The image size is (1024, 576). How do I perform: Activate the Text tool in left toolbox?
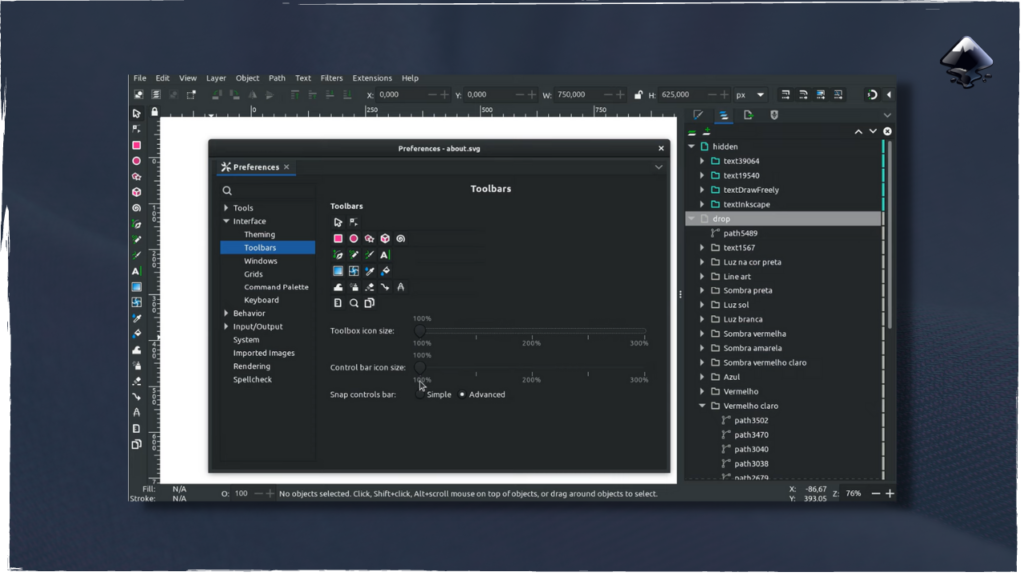(136, 271)
